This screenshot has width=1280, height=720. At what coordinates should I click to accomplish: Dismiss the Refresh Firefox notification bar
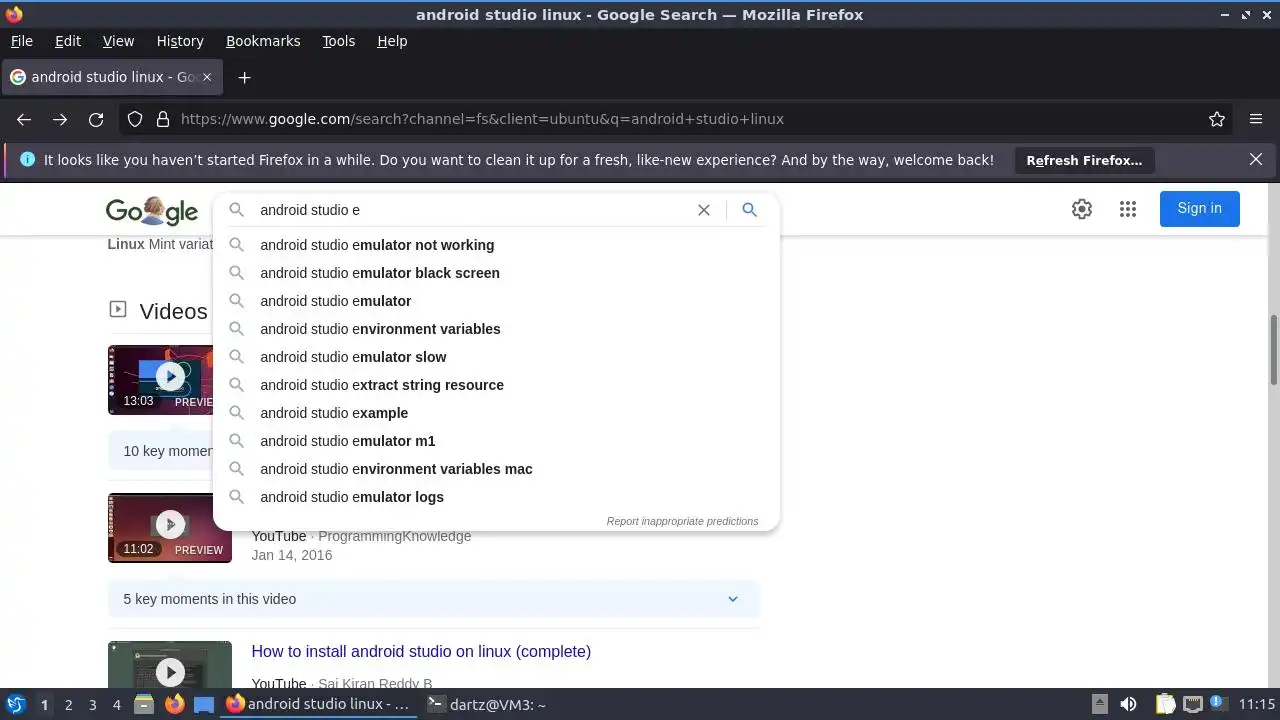(1256, 159)
